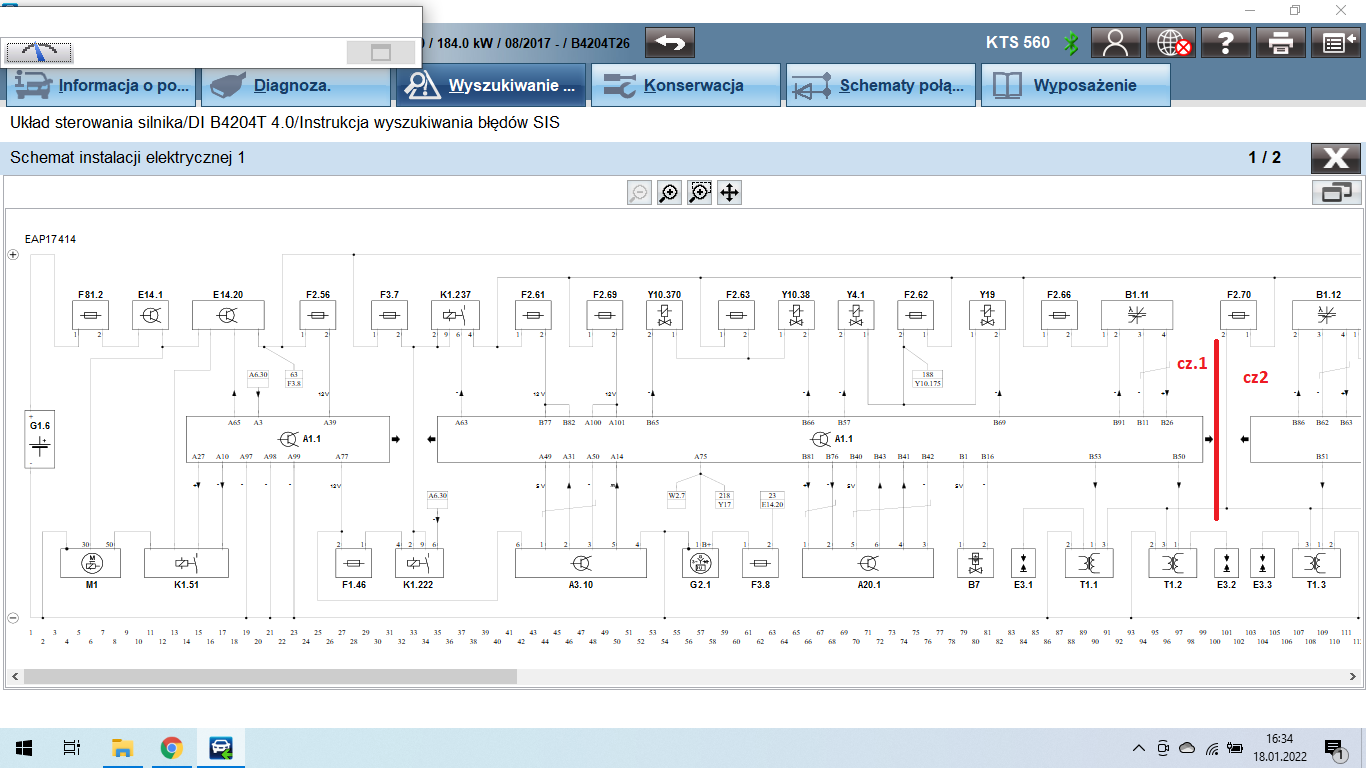Image resolution: width=1366 pixels, height=768 pixels.
Task: Click the back arrow button
Action: 670,43
